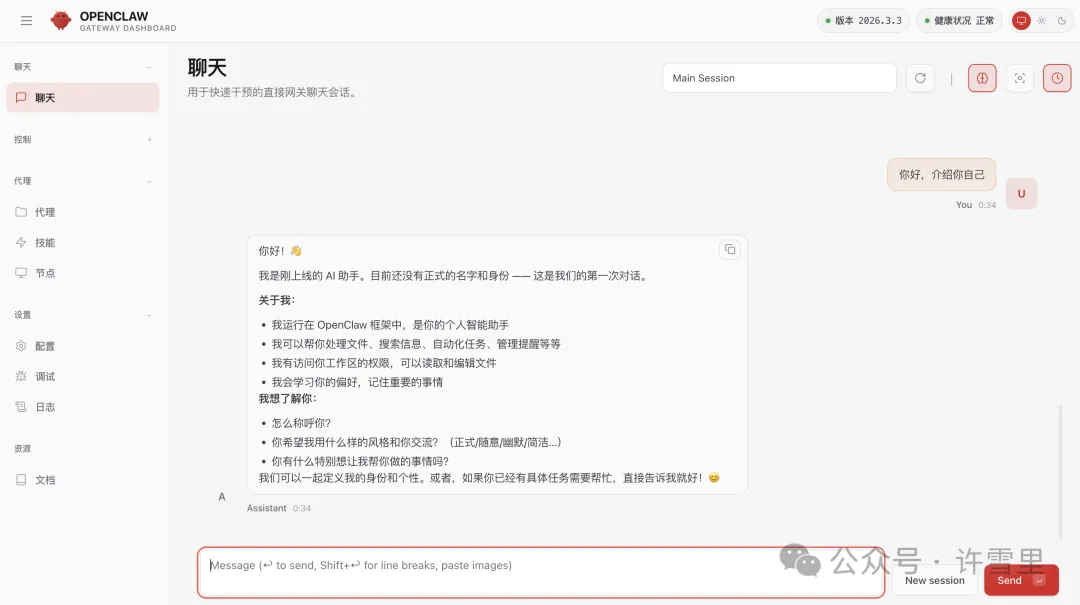Open 调试 with the bug icon

(x=45, y=377)
